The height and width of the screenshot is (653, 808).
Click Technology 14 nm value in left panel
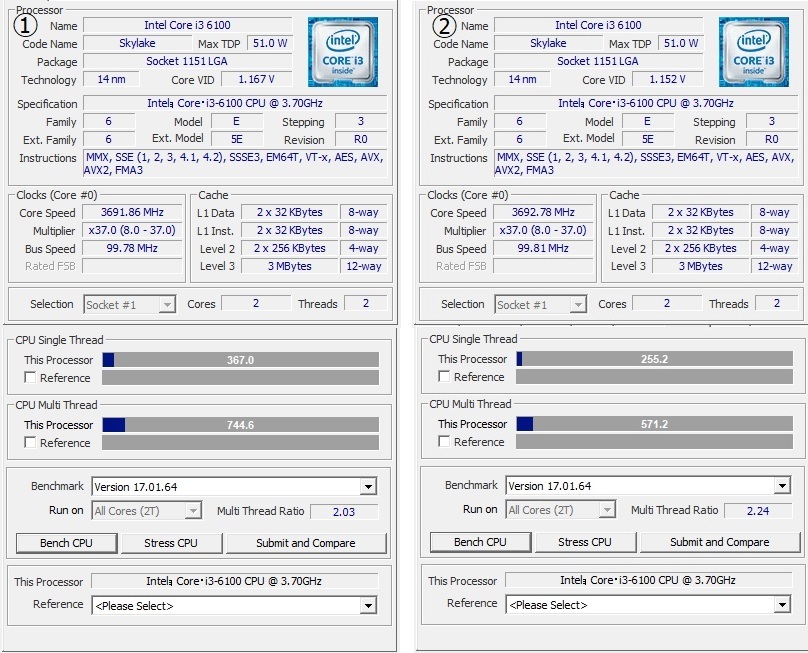[x=111, y=79]
